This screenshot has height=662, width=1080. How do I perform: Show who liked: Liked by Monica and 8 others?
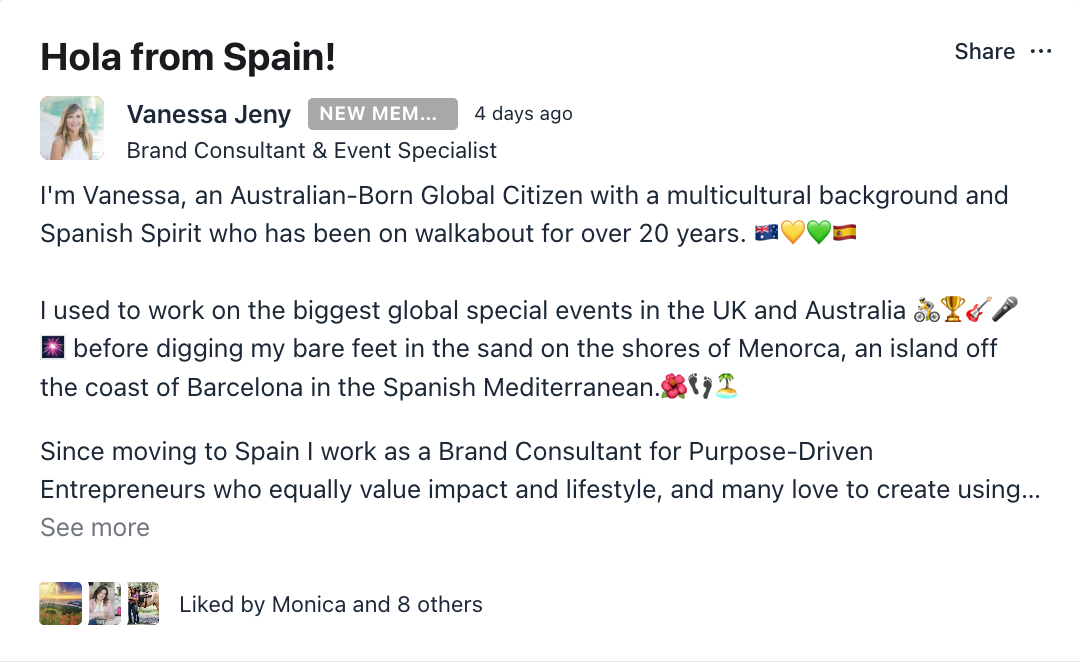pyautogui.click(x=330, y=604)
